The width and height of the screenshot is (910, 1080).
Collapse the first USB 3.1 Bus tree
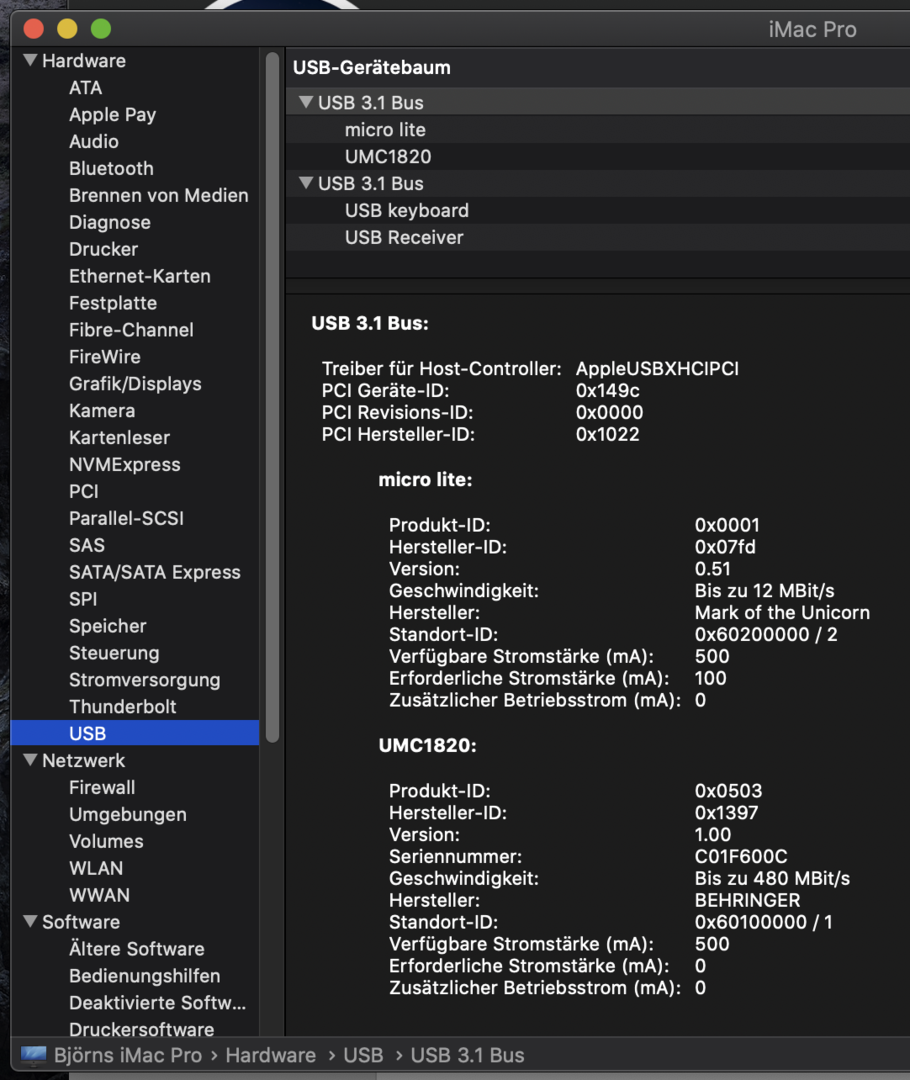coord(306,103)
